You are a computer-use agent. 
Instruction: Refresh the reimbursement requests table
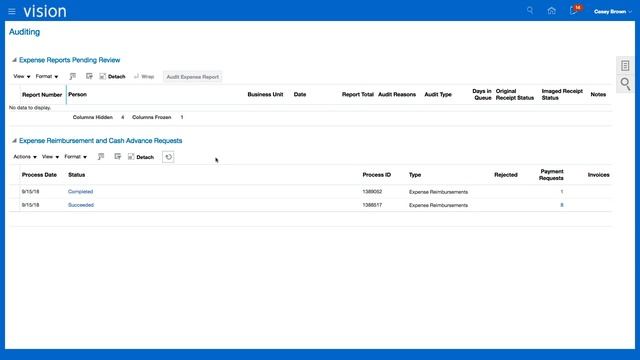click(x=168, y=157)
